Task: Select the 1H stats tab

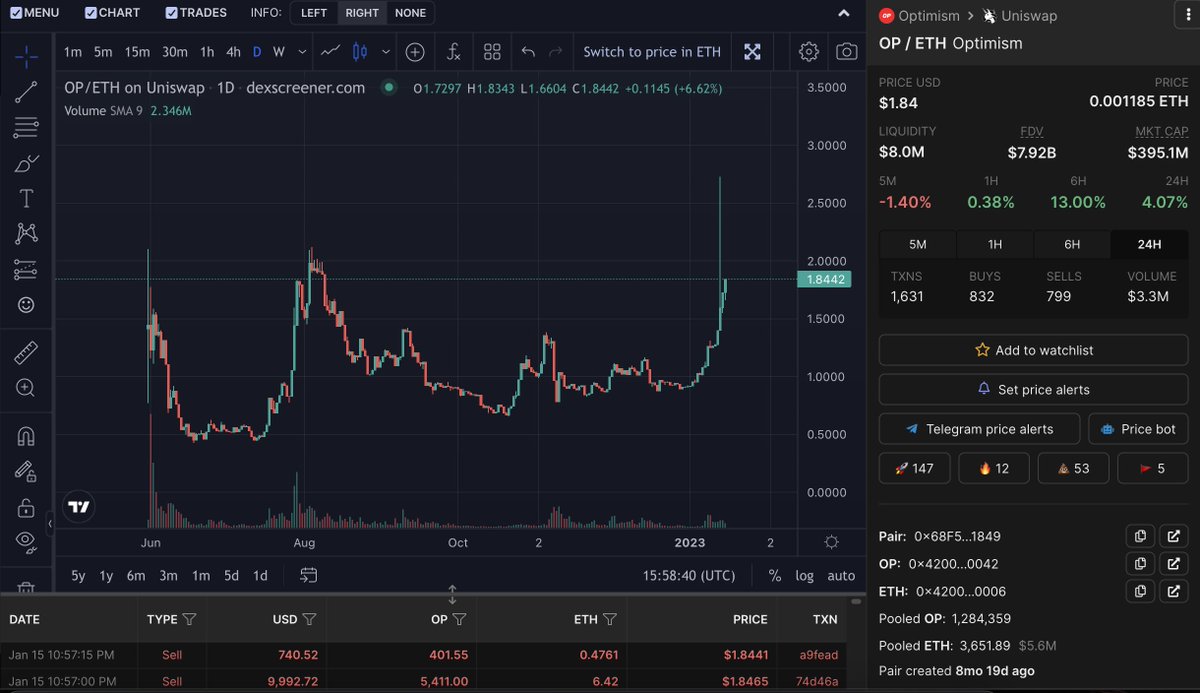Action: [x=995, y=244]
